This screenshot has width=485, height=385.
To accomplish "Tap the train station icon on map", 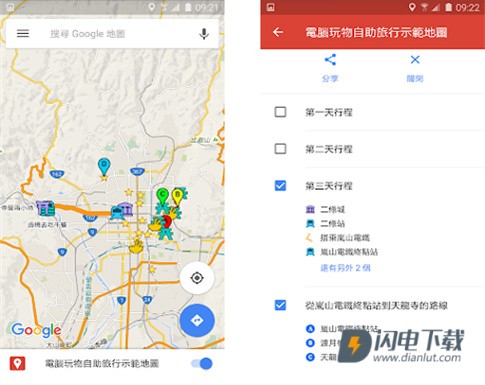I will [117, 213].
